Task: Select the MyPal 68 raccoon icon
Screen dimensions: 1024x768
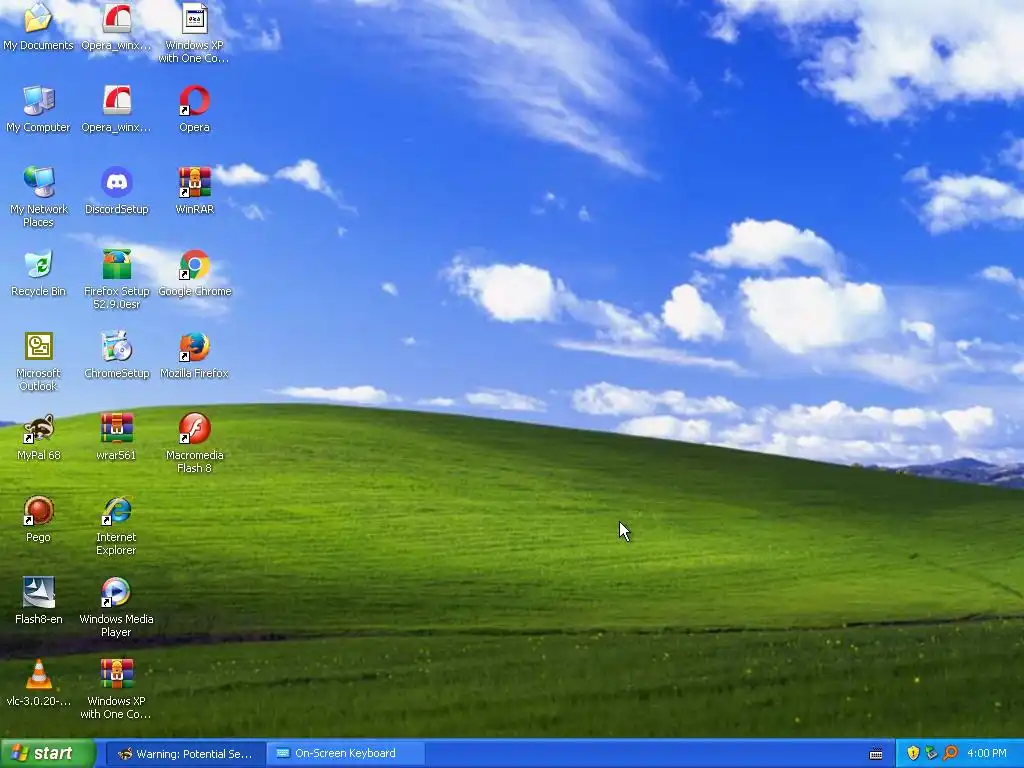Action: click(38, 429)
